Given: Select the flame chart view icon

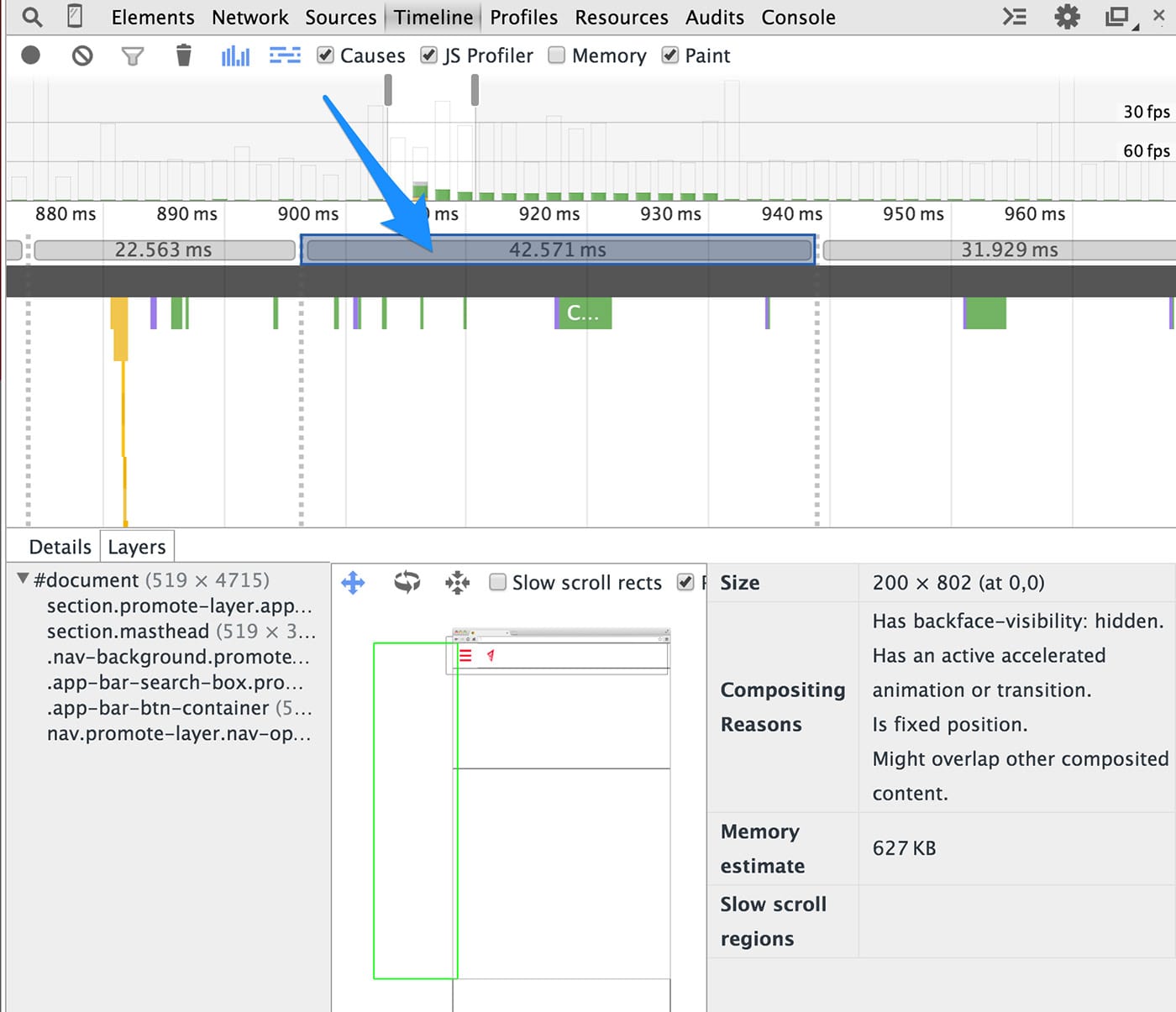Looking at the screenshot, I should click(284, 55).
